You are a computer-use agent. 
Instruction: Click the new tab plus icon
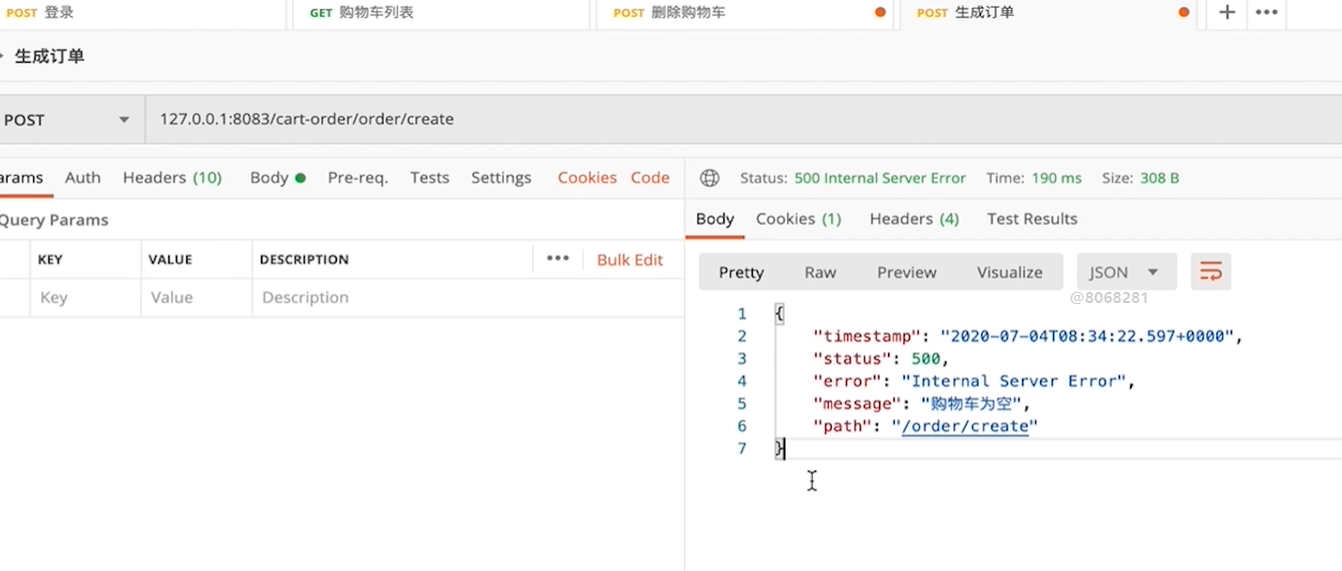pos(1226,13)
